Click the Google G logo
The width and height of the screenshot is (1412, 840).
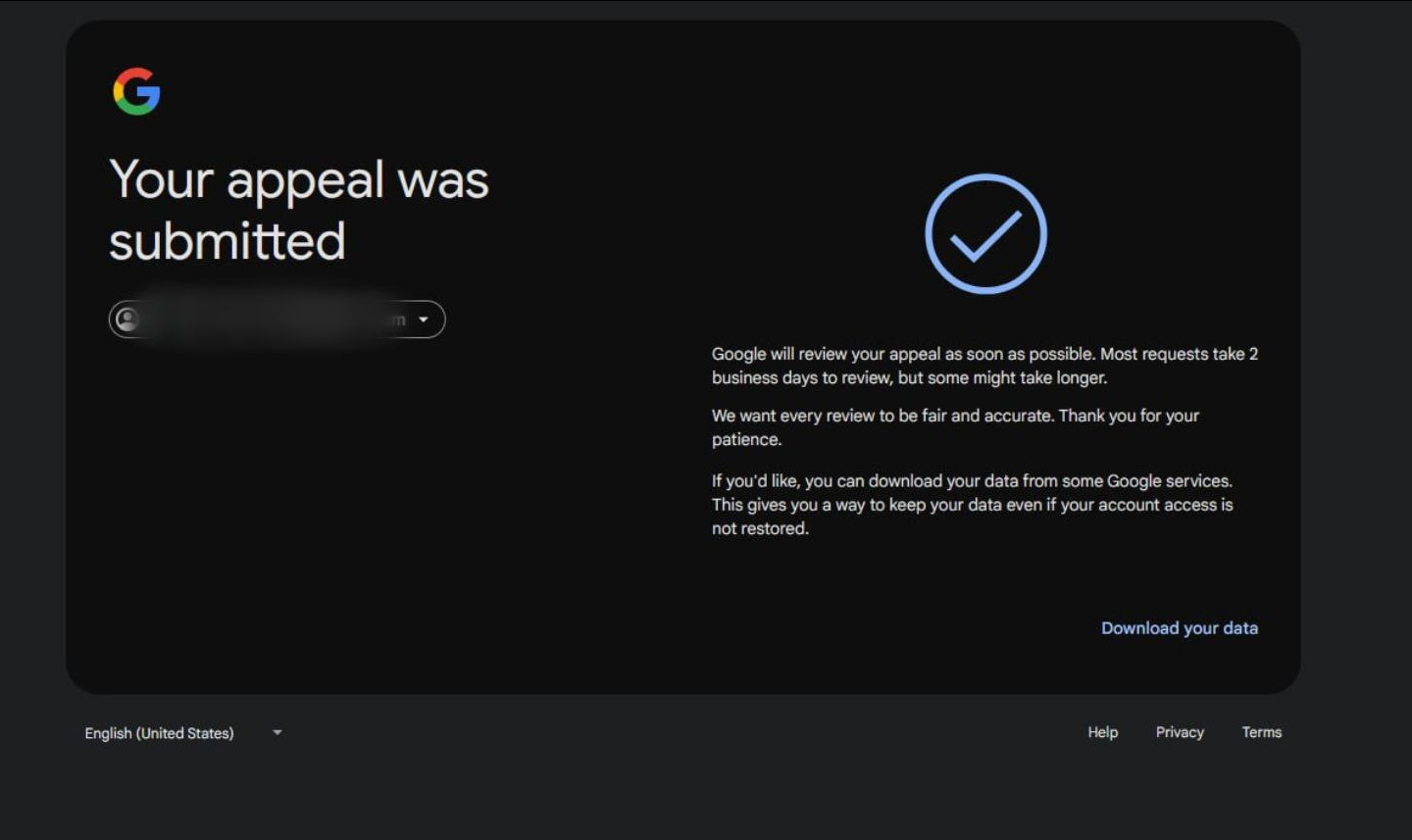tap(136, 91)
